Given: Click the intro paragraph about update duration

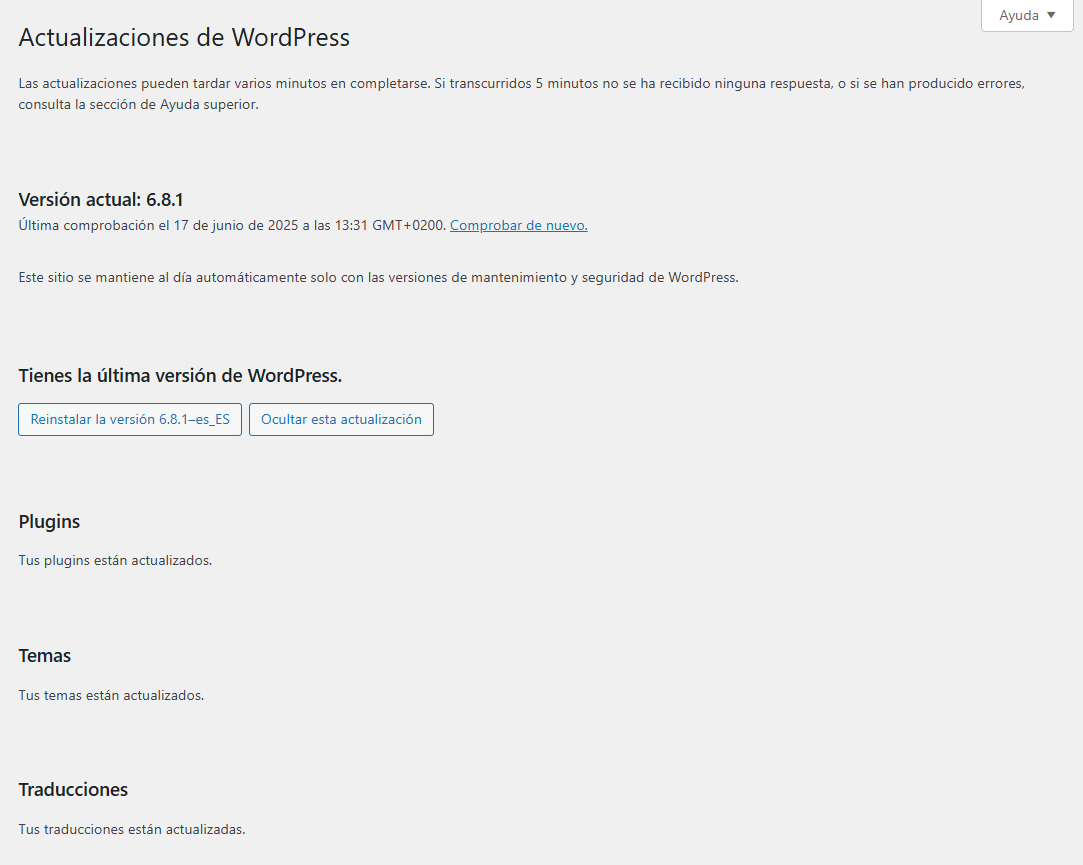Looking at the screenshot, I should click(521, 94).
